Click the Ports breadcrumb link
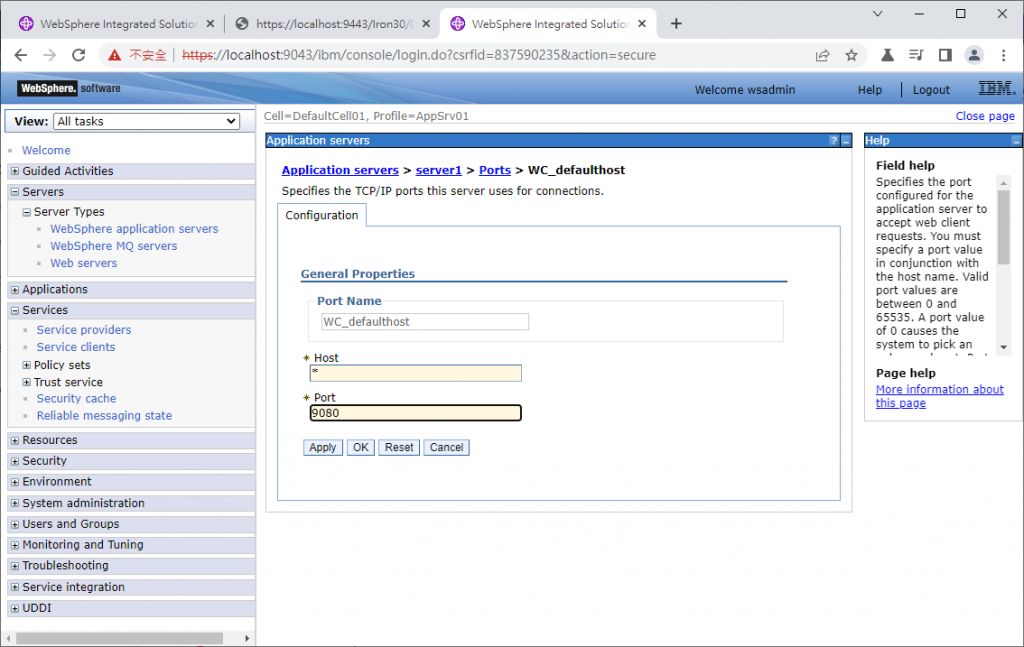The width and height of the screenshot is (1024, 647). pyautogui.click(x=494, y=170)
